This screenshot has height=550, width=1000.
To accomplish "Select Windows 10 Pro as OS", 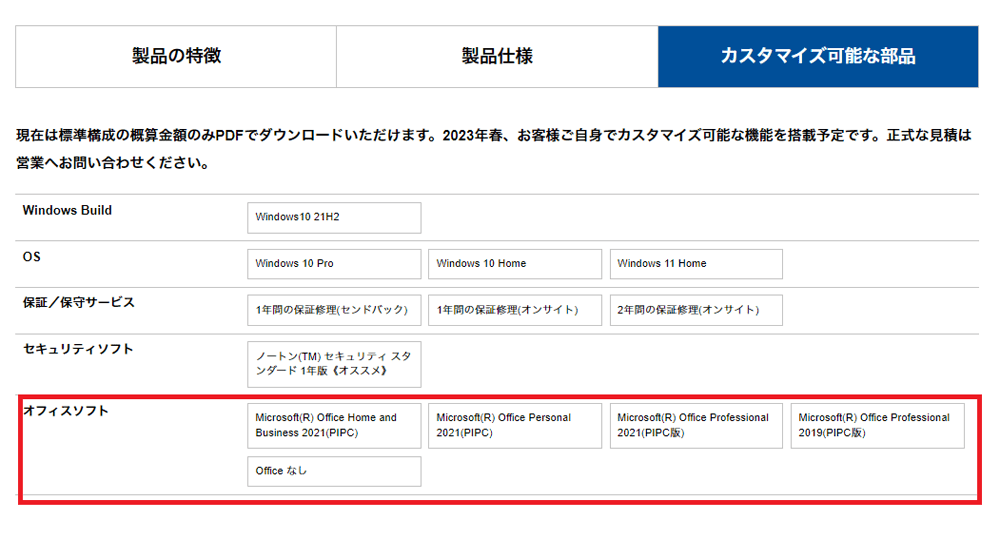I will pyautogui.click(x=334, y=264).
